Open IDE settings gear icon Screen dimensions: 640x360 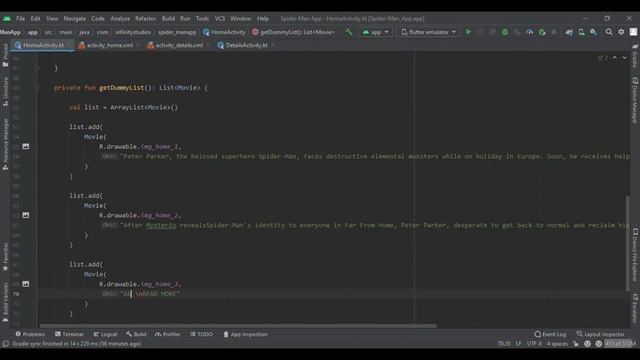(x=621, y=32)
